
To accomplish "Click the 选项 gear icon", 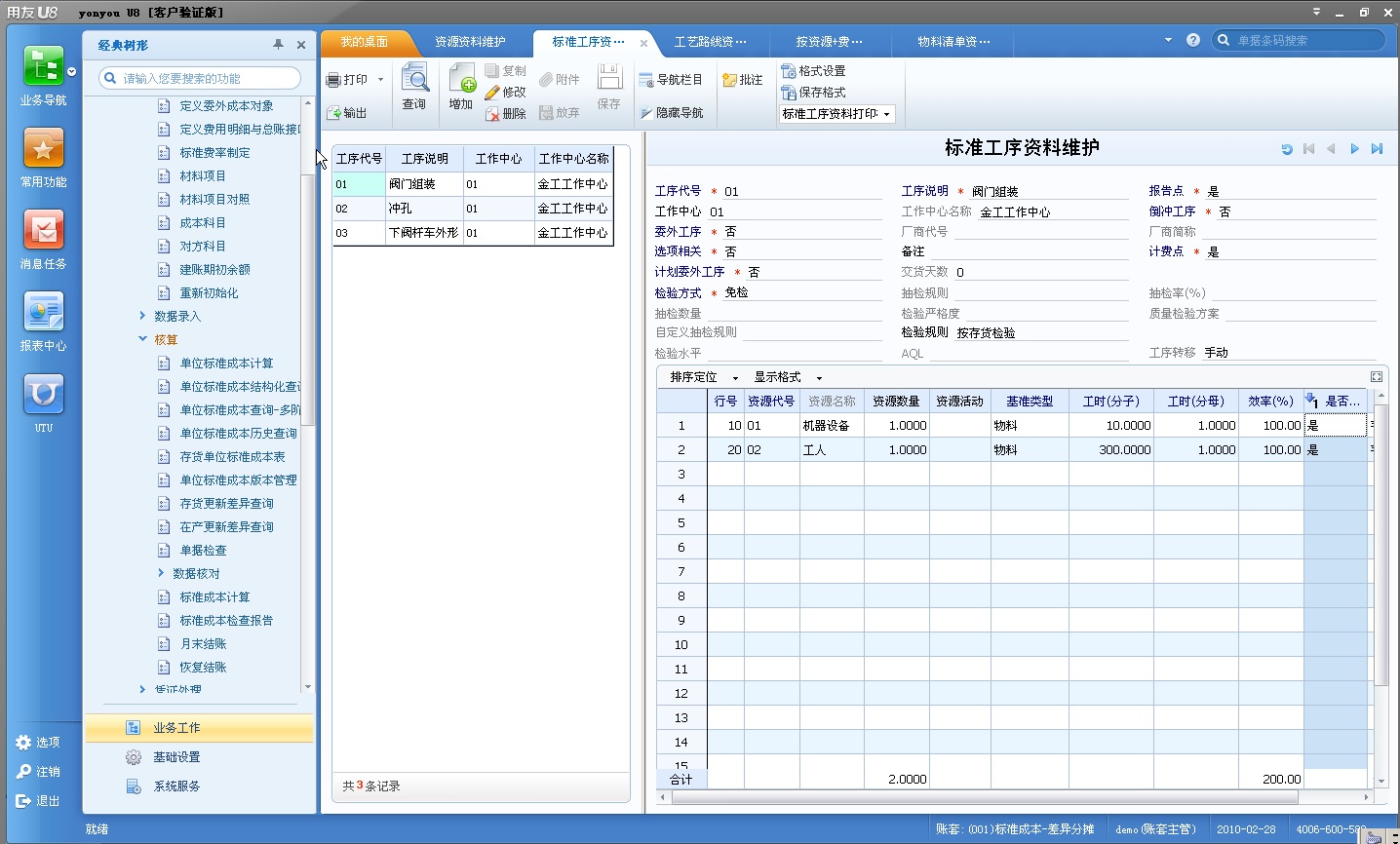I will point(23,743).
